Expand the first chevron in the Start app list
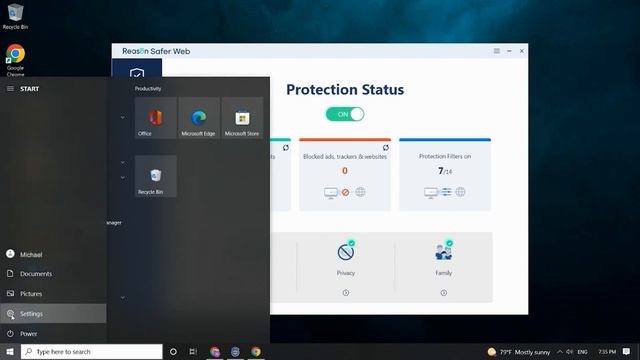Viewport: 640px width, 360px height. pyautogui.click(x=122, y=118)
